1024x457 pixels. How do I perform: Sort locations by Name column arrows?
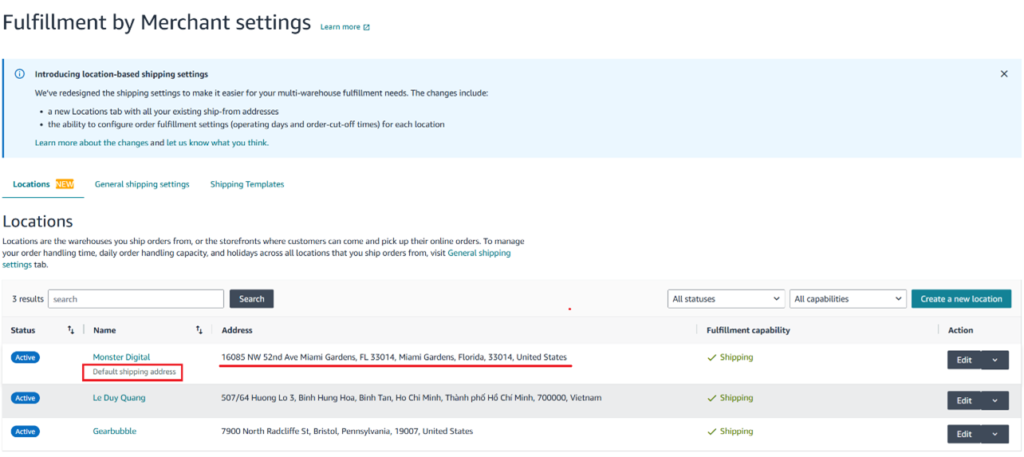pyautogui.click(x=199, y=330)
